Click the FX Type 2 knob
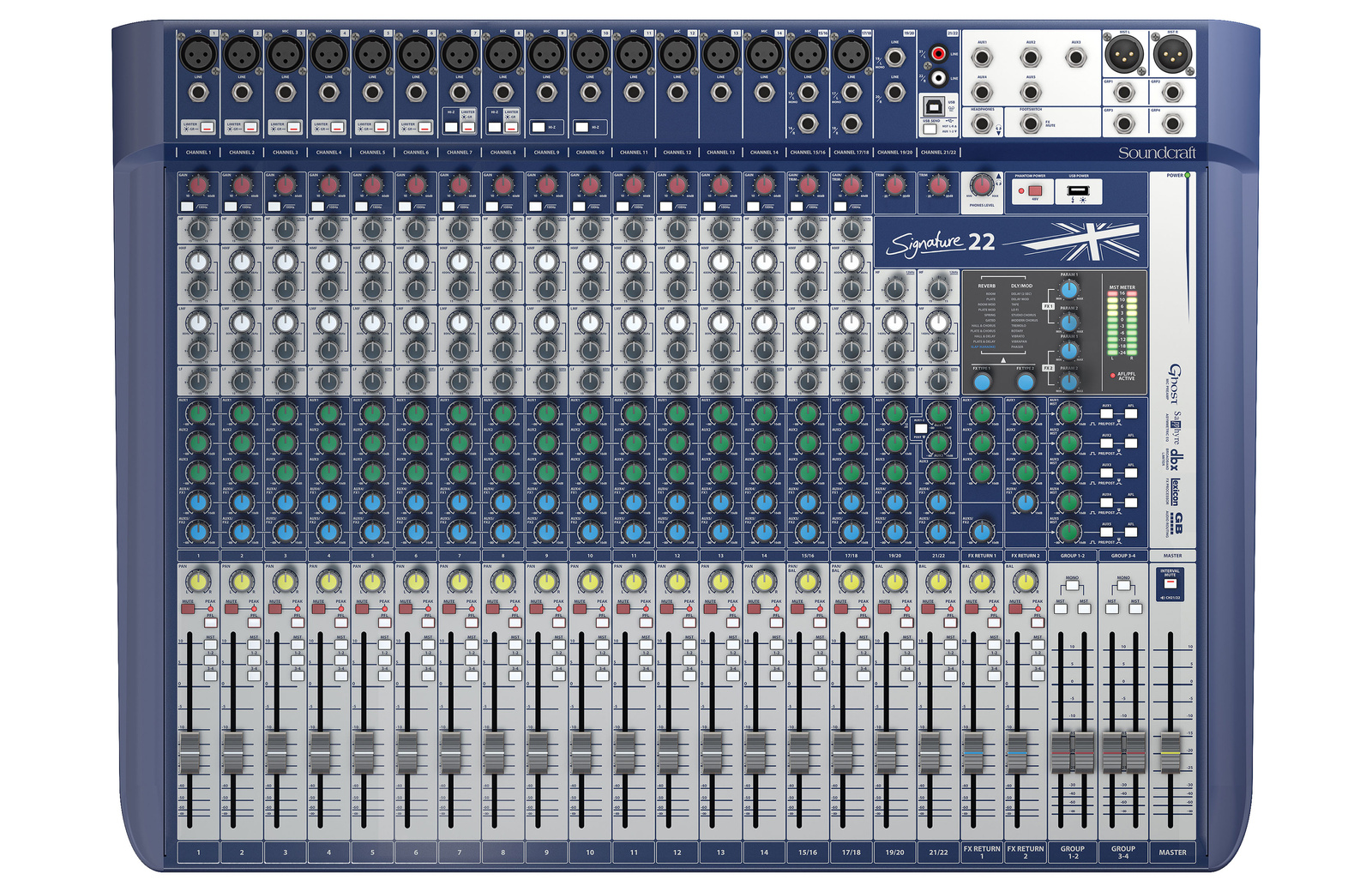This screenshot has width=1372, height=892. 1026,382
